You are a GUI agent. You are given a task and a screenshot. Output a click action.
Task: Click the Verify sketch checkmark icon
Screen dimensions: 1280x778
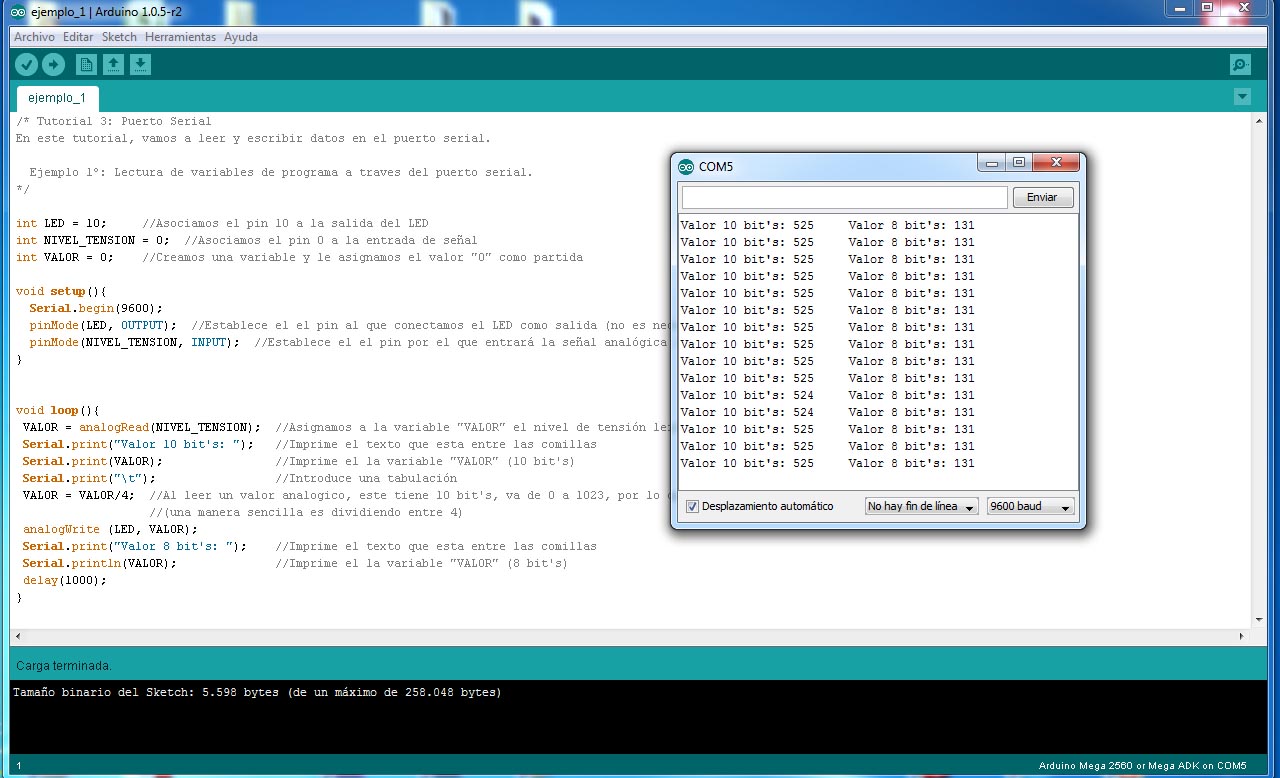(x=27, y=65)
